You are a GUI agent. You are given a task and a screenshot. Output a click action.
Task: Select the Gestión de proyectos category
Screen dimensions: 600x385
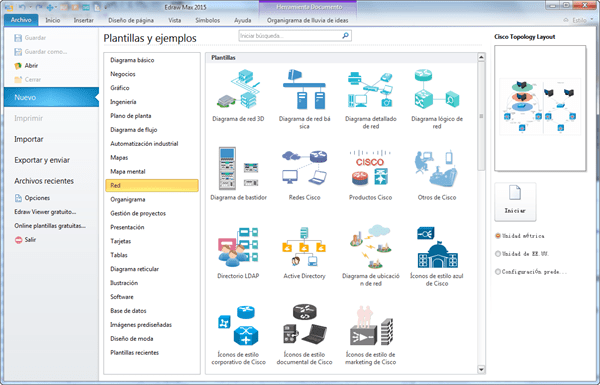(x=152, y=213)
